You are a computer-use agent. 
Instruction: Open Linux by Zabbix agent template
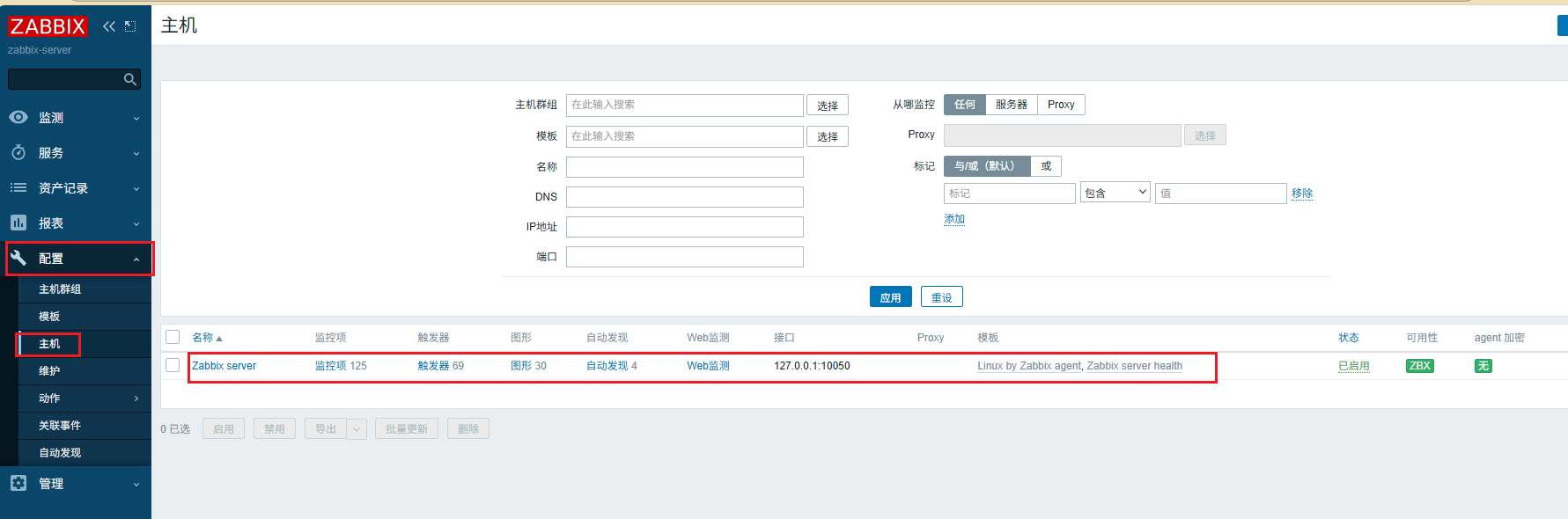pos(1029,366)
